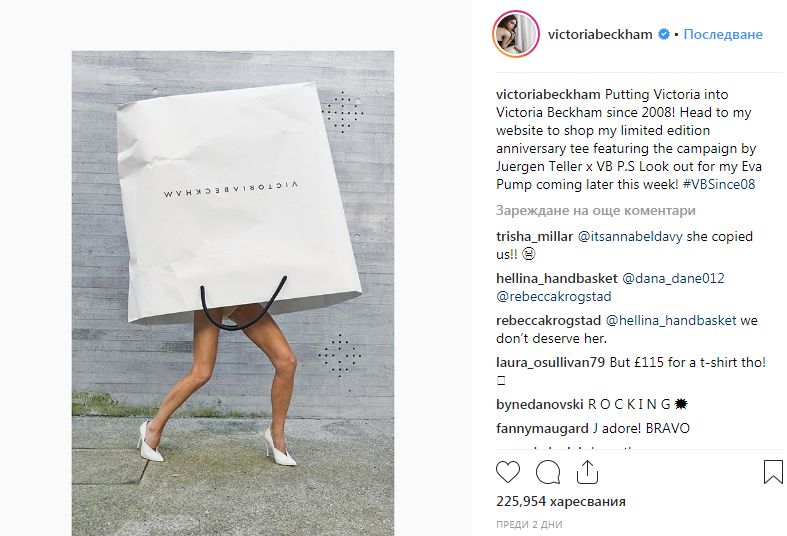The width and height of the screenshot is (787, 536).
Task: Open the @itsannabeldavy mention
Action: [x=630, y=236]
